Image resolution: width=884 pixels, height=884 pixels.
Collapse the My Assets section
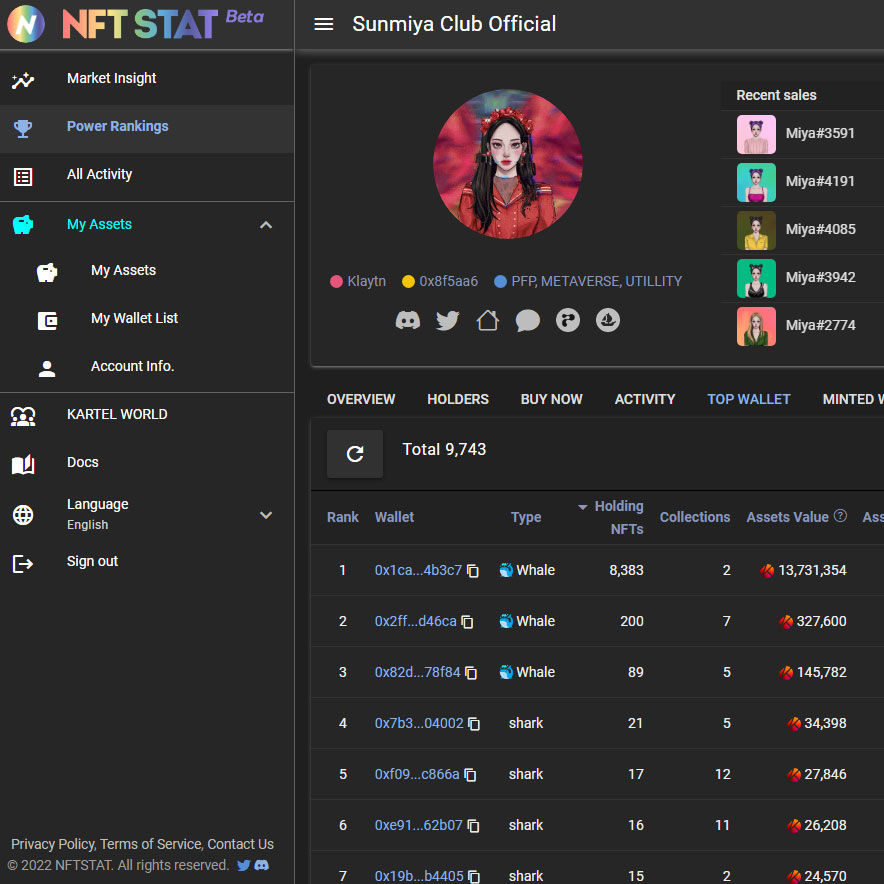tap(266, 225)
